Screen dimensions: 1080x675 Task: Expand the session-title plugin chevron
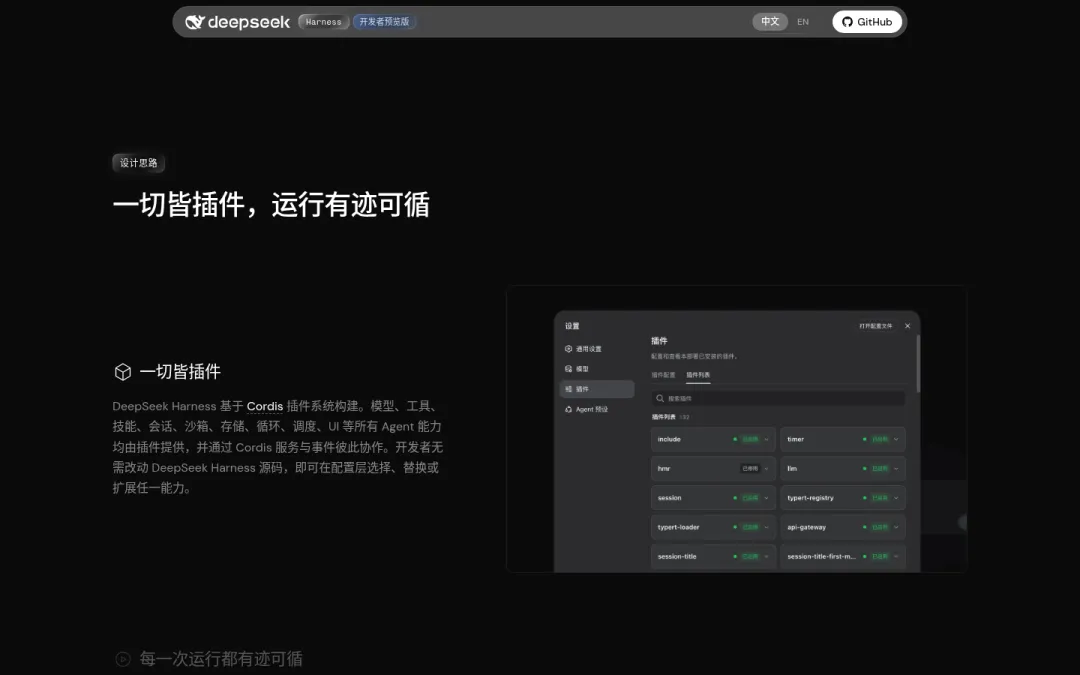(x=767, y=557)
